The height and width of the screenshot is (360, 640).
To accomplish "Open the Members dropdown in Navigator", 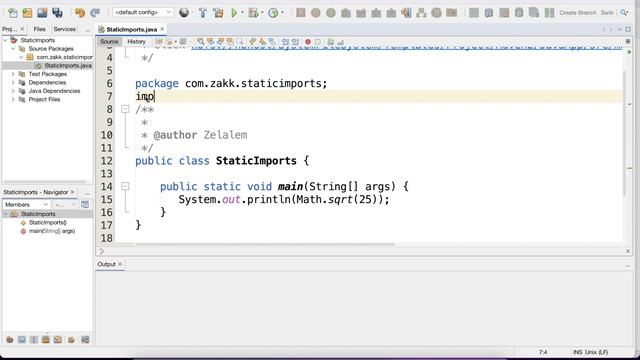I will pyautogui.click(x=26, y=204).
